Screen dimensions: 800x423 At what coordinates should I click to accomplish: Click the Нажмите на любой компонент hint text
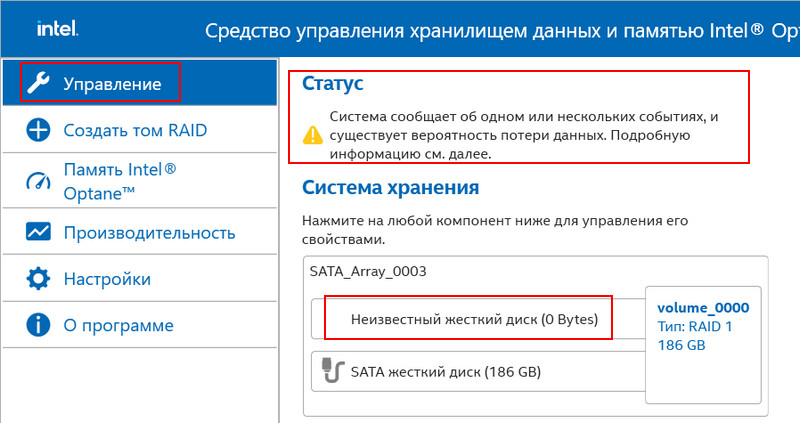pyautogui.click(x=495, y=230)
